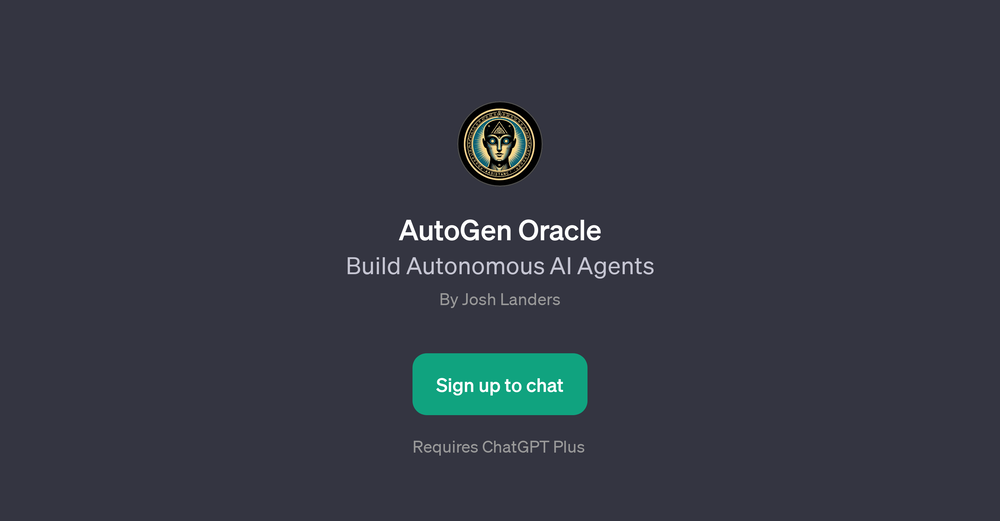This screenshot has height=521, width=1000.
Task: Click the gold ring border of the avatar
Action: point(500,110)
